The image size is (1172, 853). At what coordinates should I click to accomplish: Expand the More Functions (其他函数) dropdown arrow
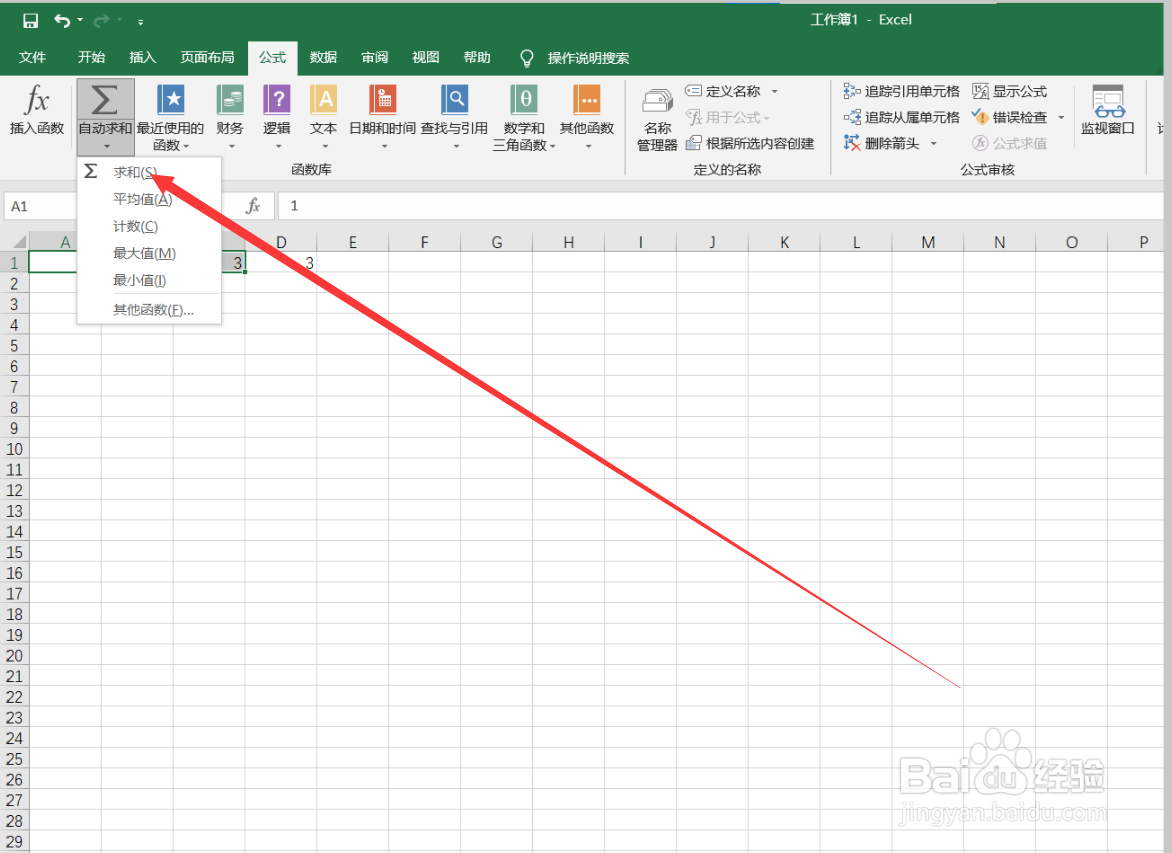(x=588, y=147)
